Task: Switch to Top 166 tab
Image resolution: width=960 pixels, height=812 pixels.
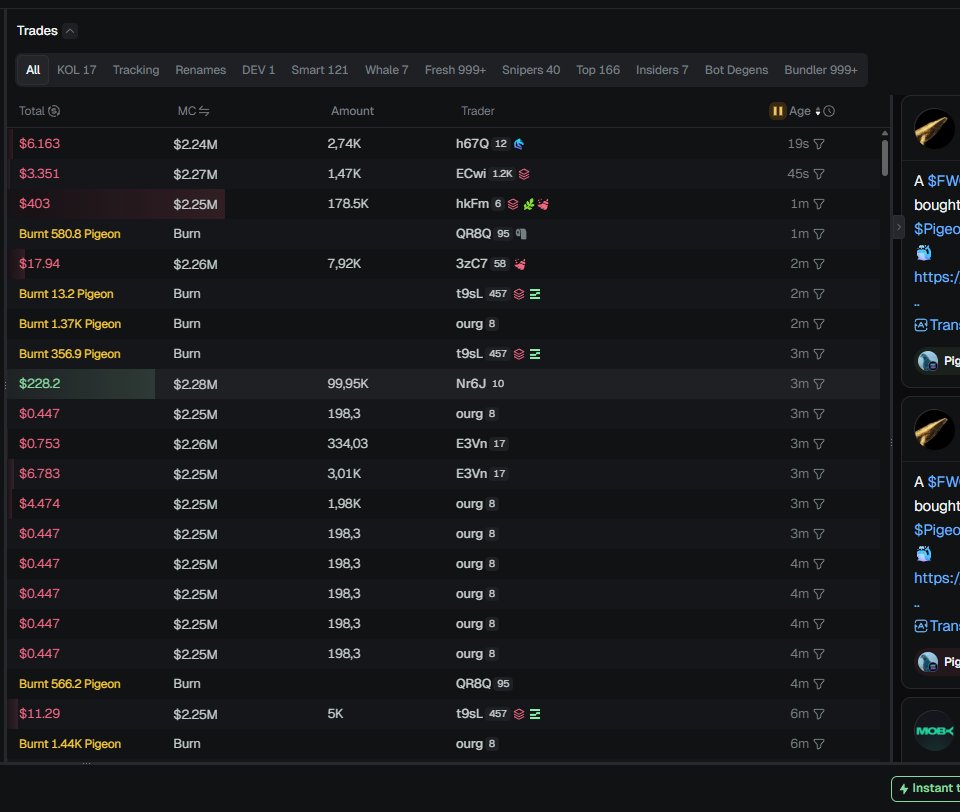Action: [598, 70]
